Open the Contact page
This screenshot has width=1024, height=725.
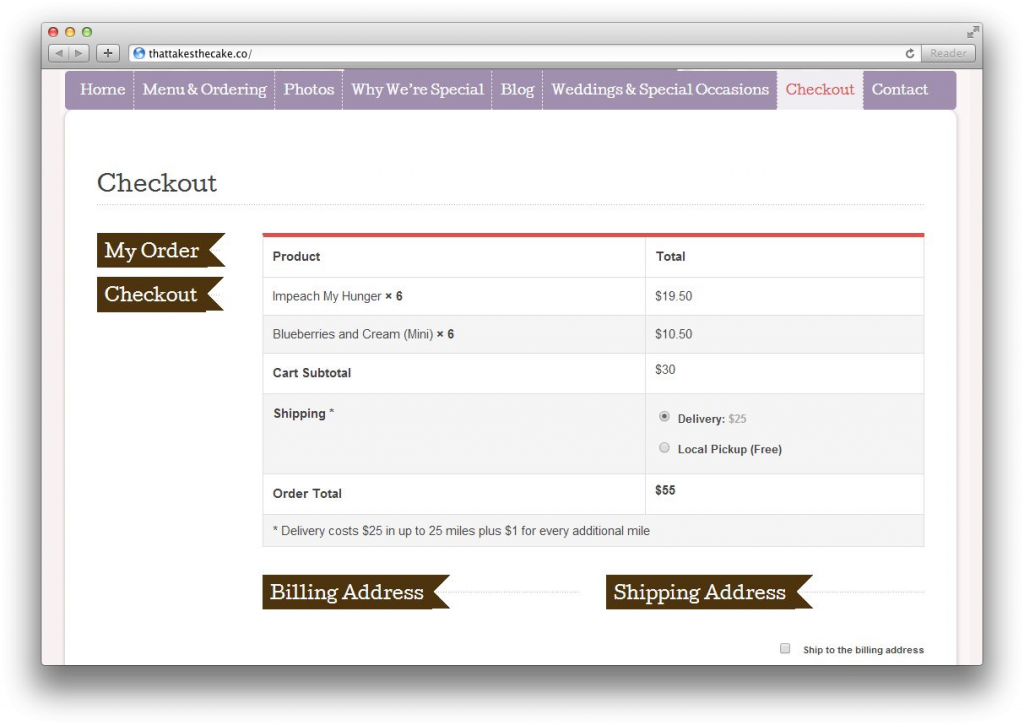pyautogui.click(x=899, y=90)
